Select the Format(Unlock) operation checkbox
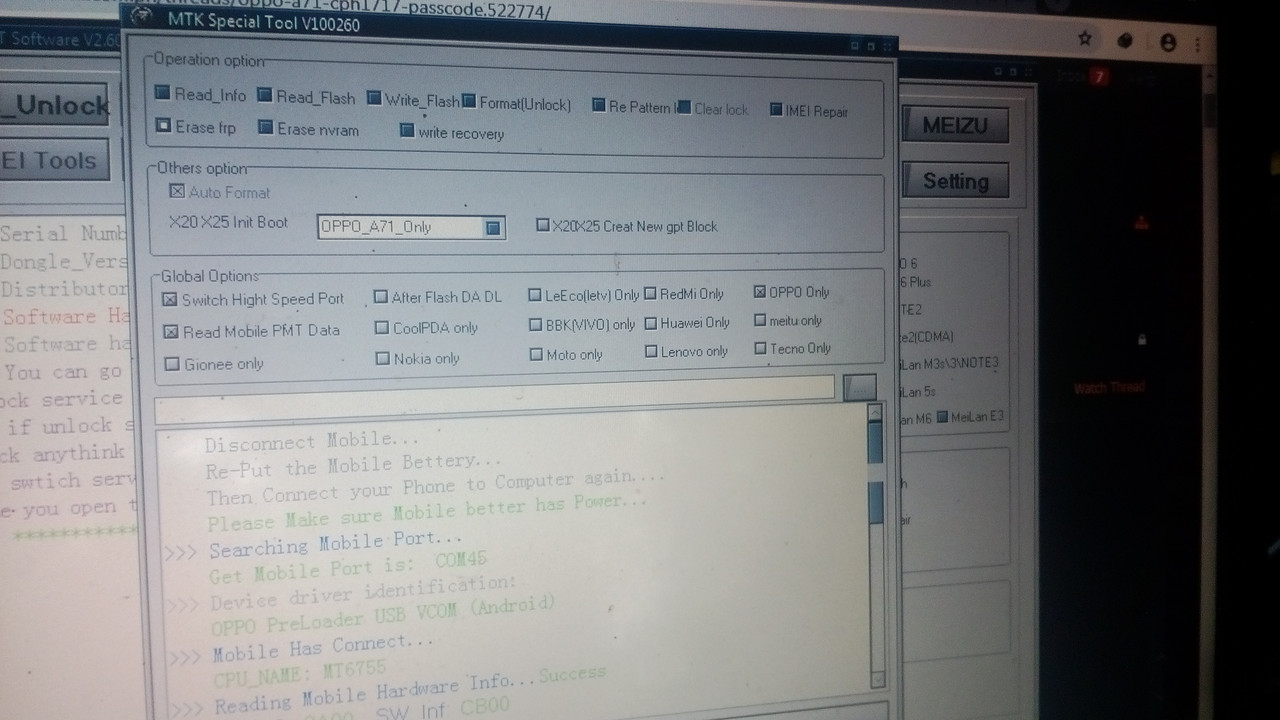 (468, 100)
